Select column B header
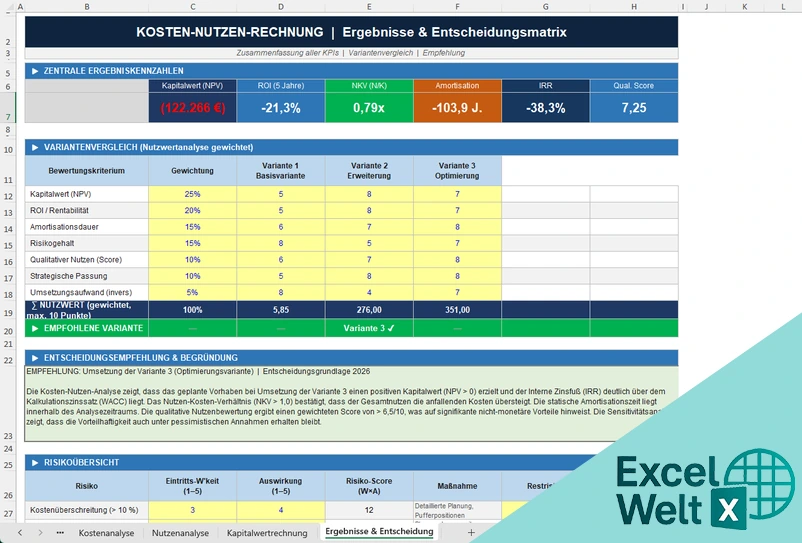Screen dimensions: 802x543 point(87,7)
